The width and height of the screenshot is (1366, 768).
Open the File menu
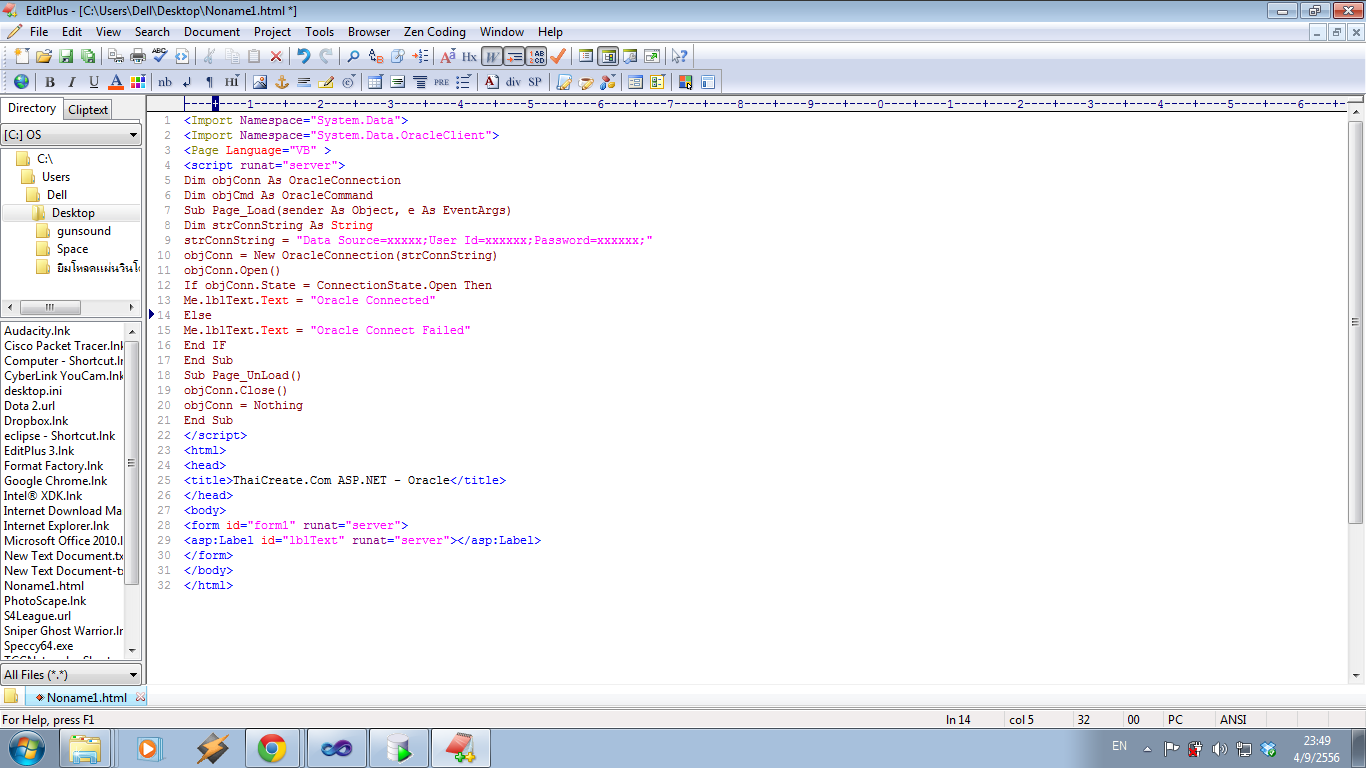coord(39,32)
